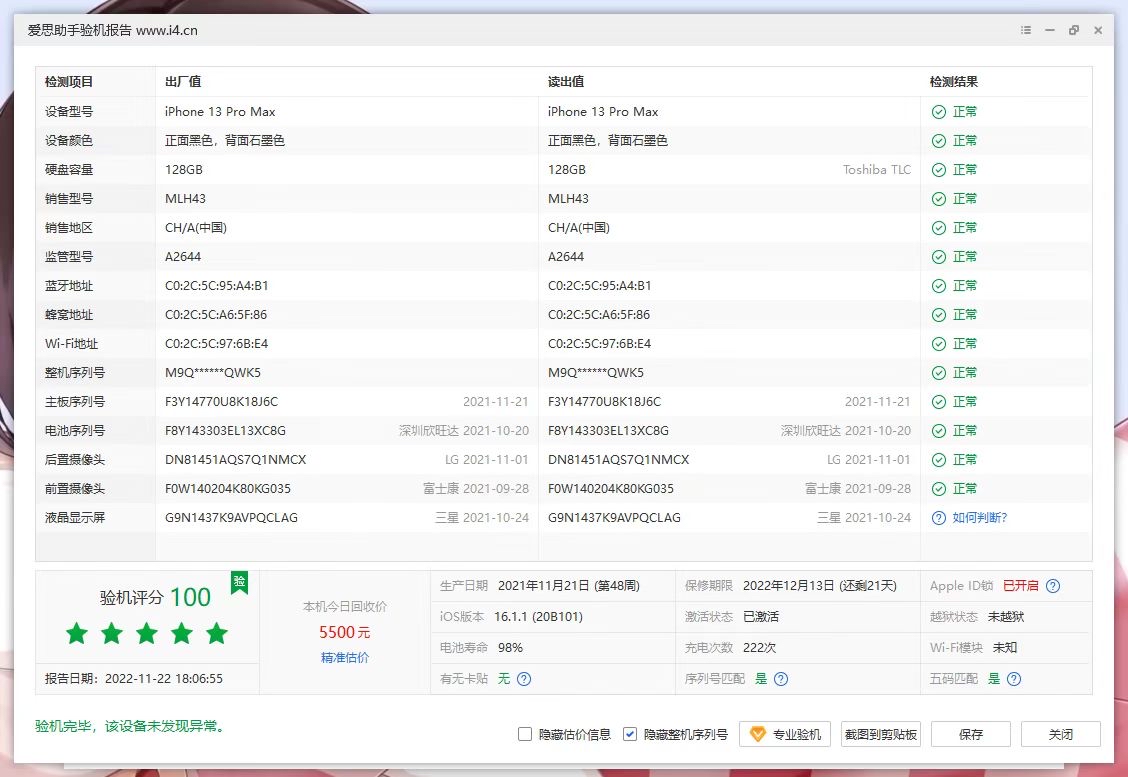Click the green 验 verification badge

(x=239, y=585)
